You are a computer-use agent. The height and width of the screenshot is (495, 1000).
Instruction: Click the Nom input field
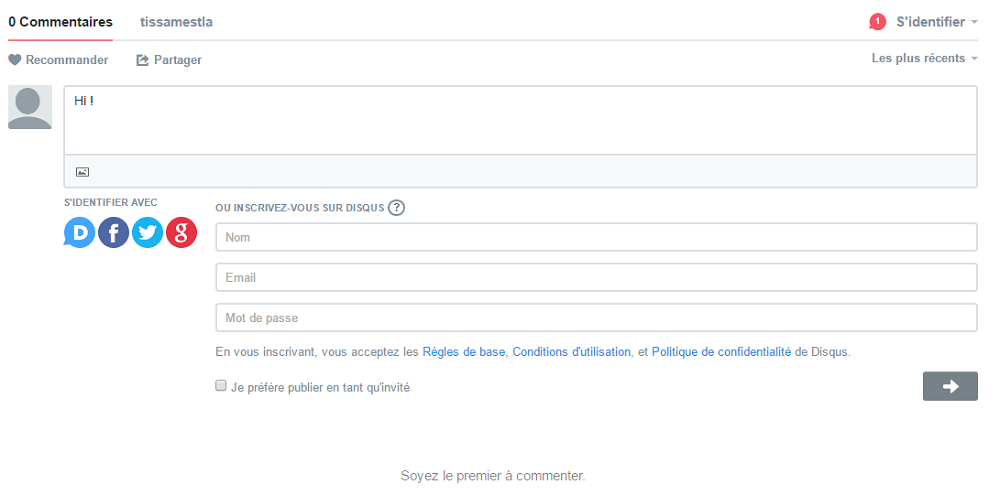(596, 237)
